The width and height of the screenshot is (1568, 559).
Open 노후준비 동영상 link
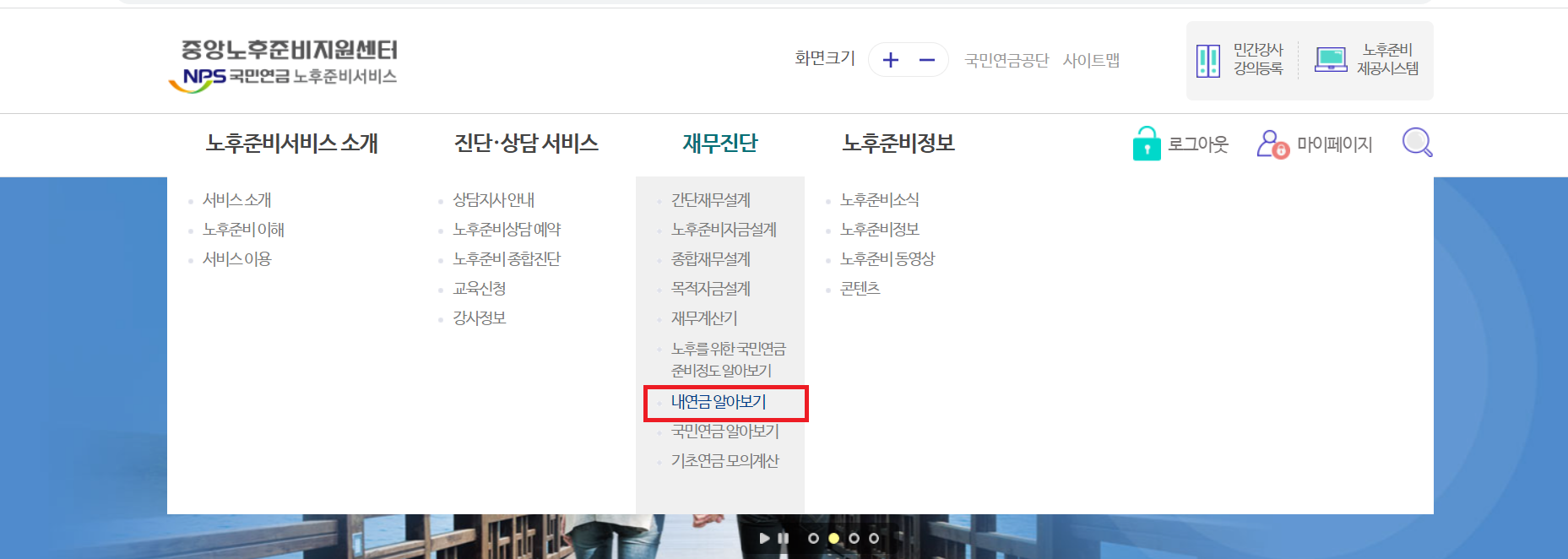point(887,259)
